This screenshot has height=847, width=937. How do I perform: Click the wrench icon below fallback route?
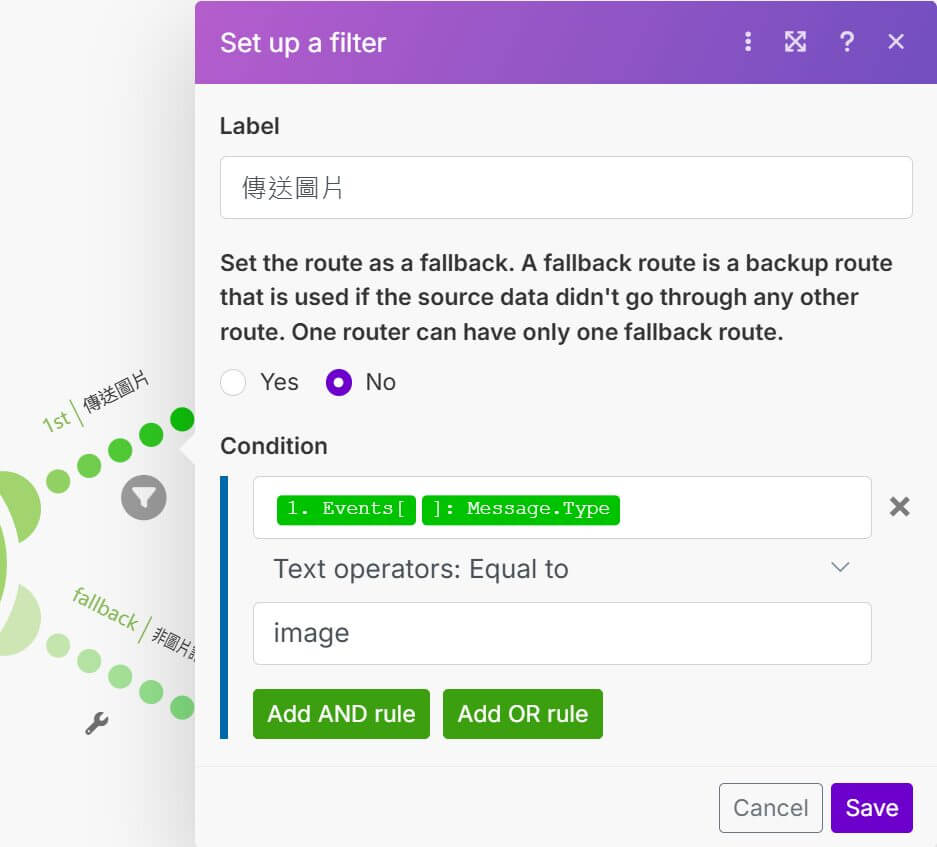click(x=96, y=724)
